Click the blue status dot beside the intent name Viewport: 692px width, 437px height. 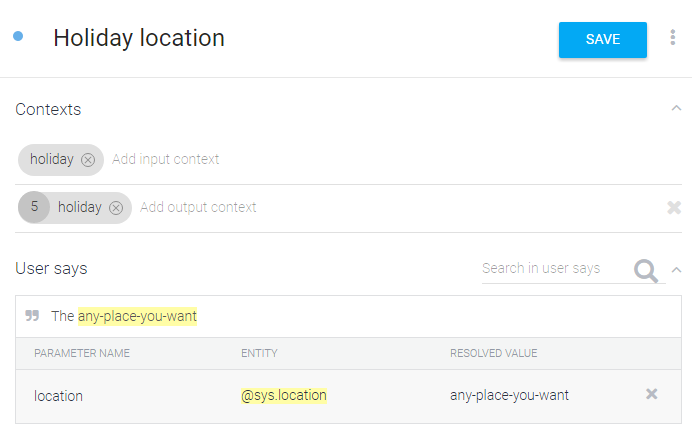pos(18,37)
